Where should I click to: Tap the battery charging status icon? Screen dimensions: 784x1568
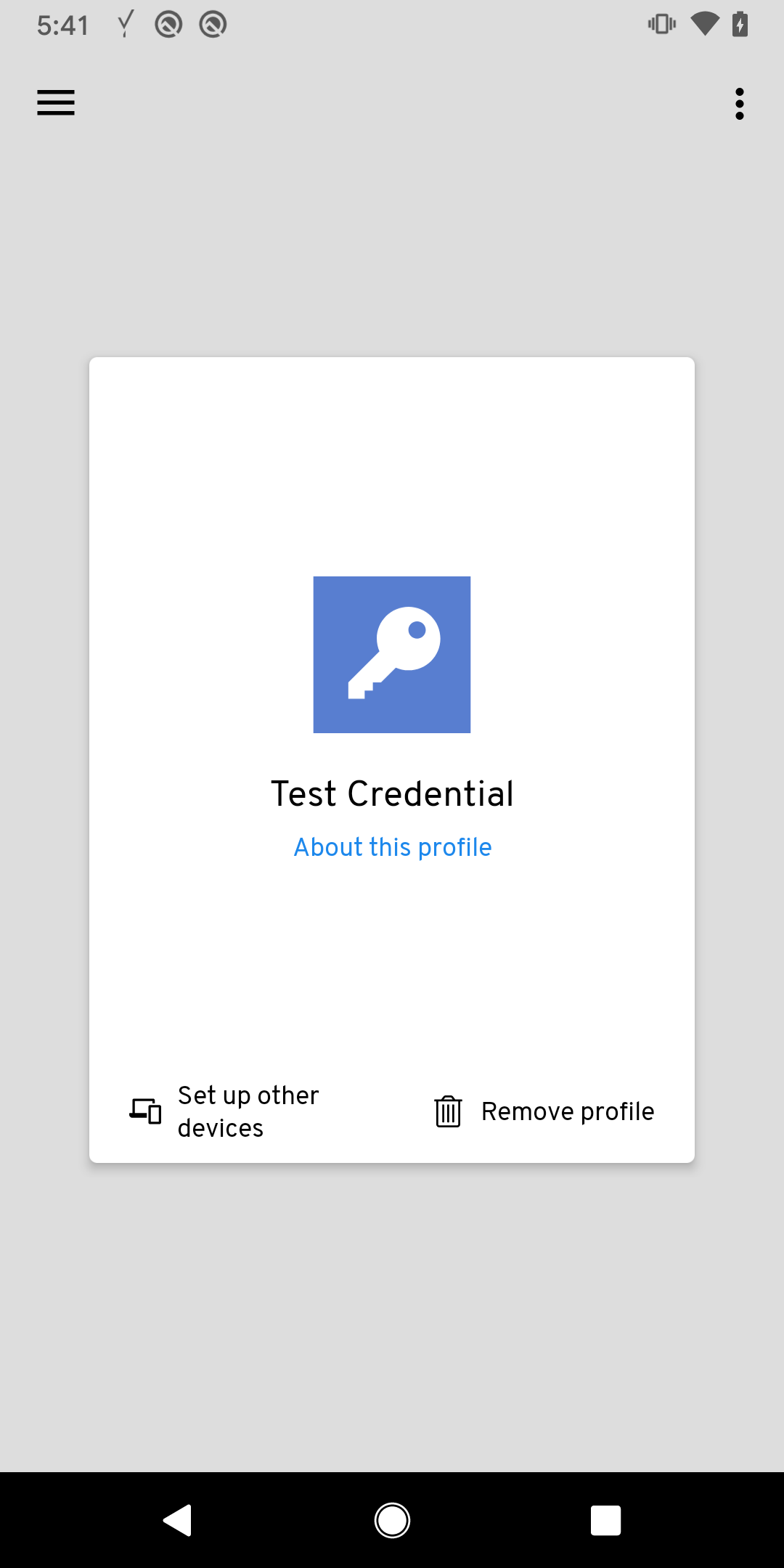click(740, 24)
